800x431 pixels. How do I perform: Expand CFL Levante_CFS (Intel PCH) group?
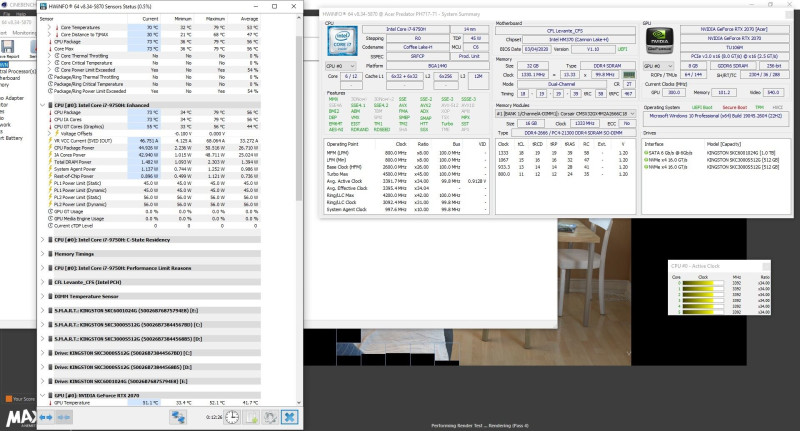42,282
